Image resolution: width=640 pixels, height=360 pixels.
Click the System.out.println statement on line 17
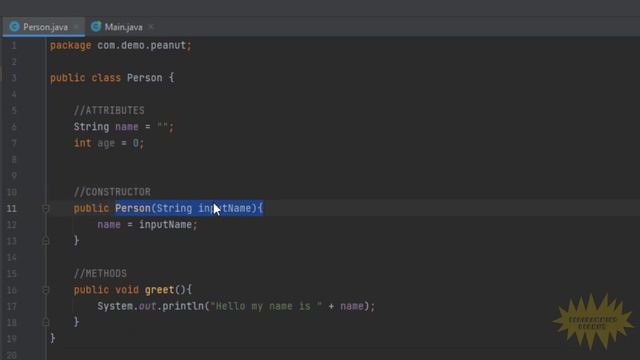tap(236, 306)
